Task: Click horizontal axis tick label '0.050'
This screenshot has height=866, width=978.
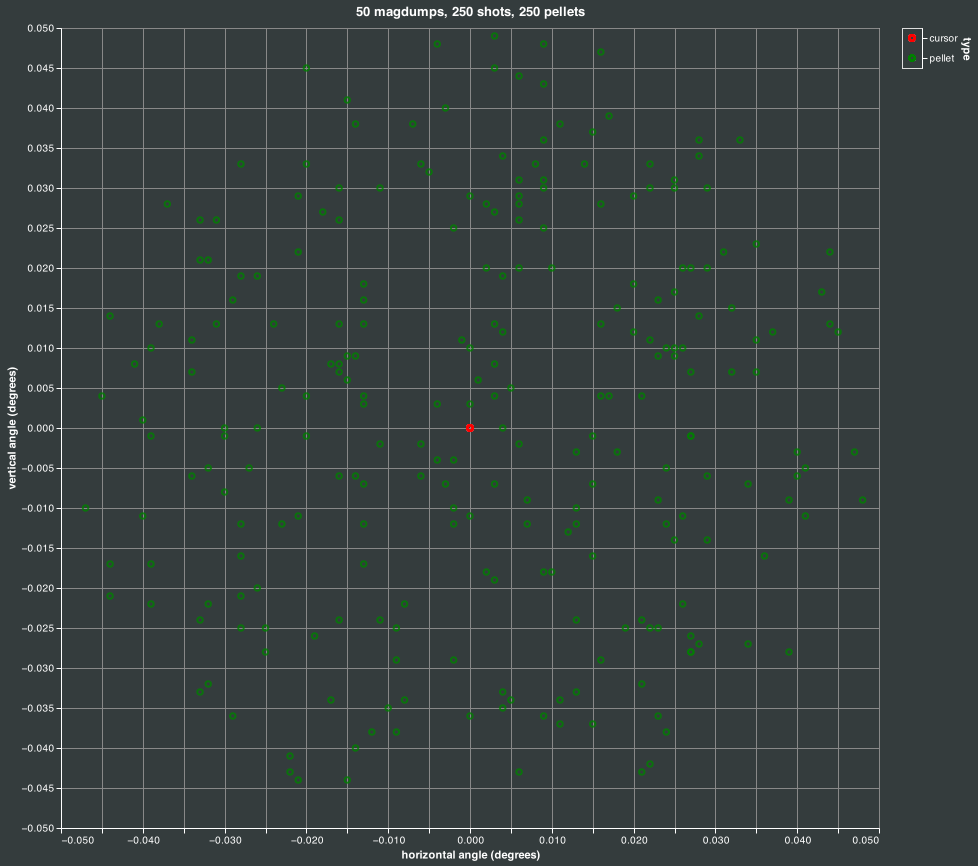Action: coord(866,840)
